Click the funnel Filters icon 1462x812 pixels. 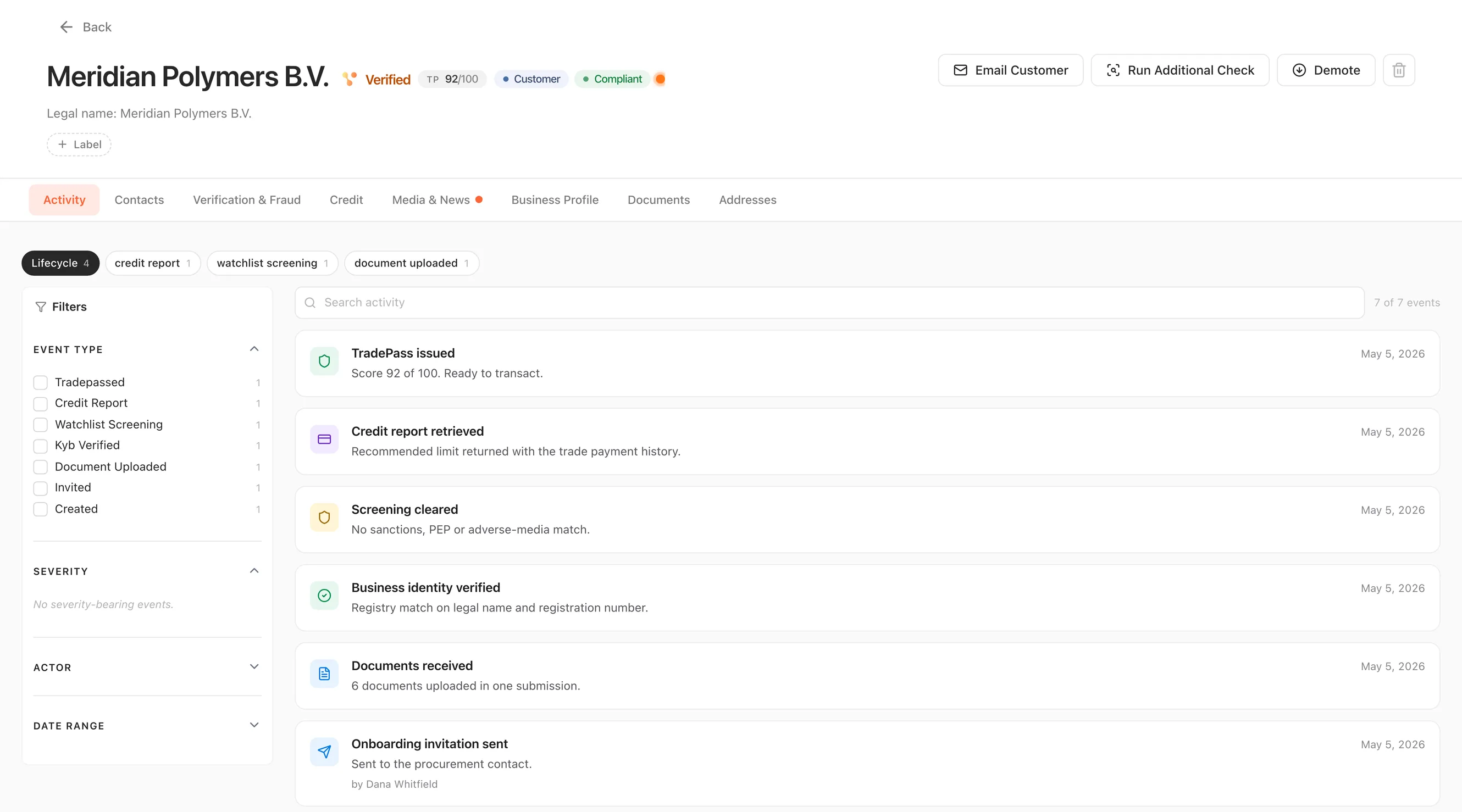[x=40, y=307]
